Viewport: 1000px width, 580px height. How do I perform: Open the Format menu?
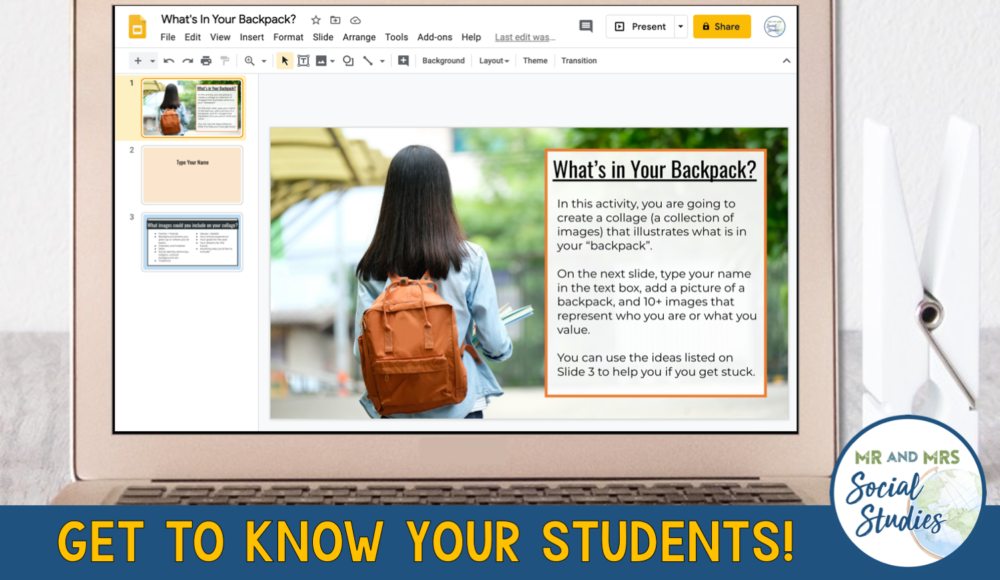point(288,37)
